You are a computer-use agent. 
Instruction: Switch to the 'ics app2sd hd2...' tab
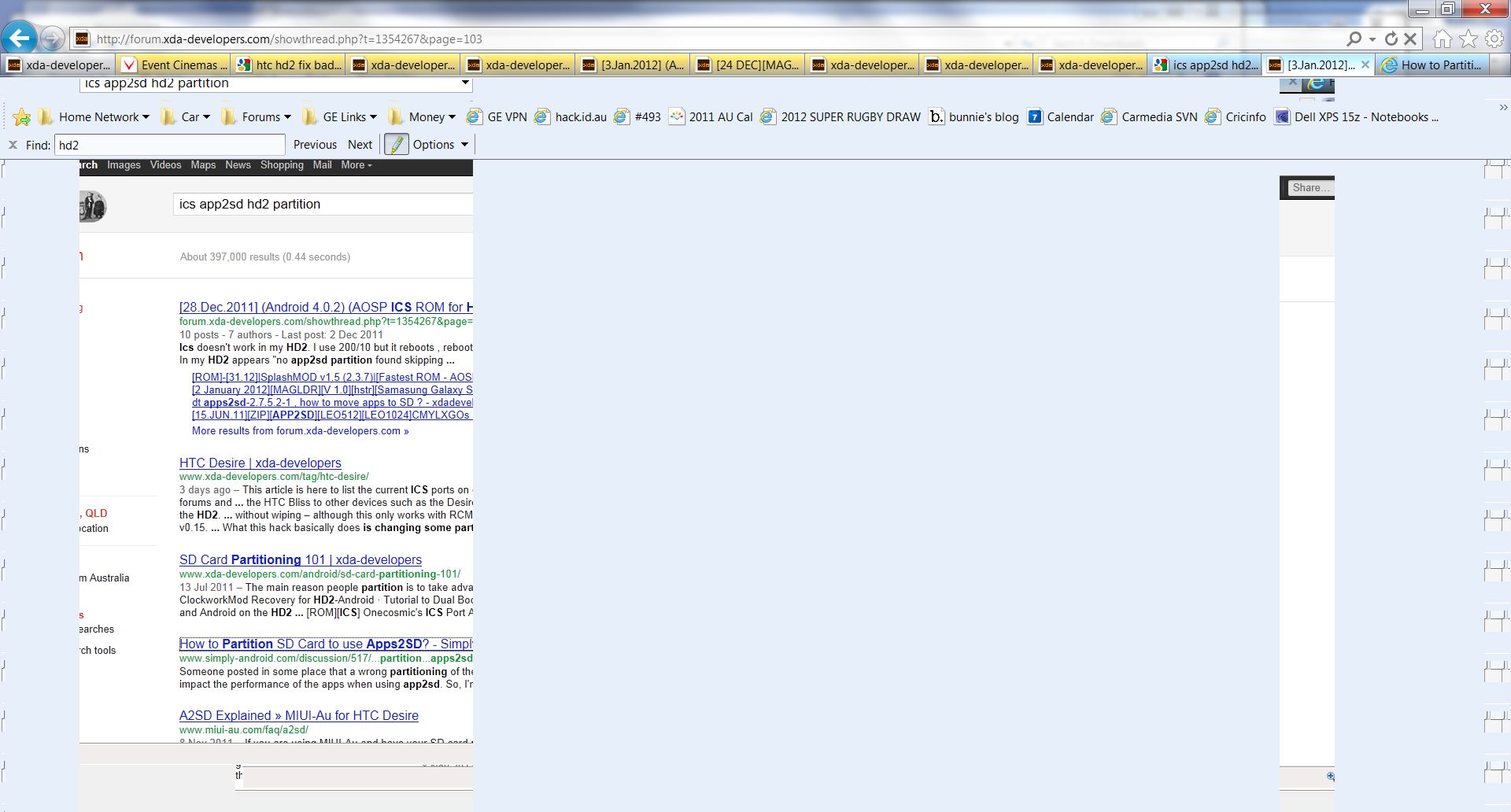[x=1206, y=65]
